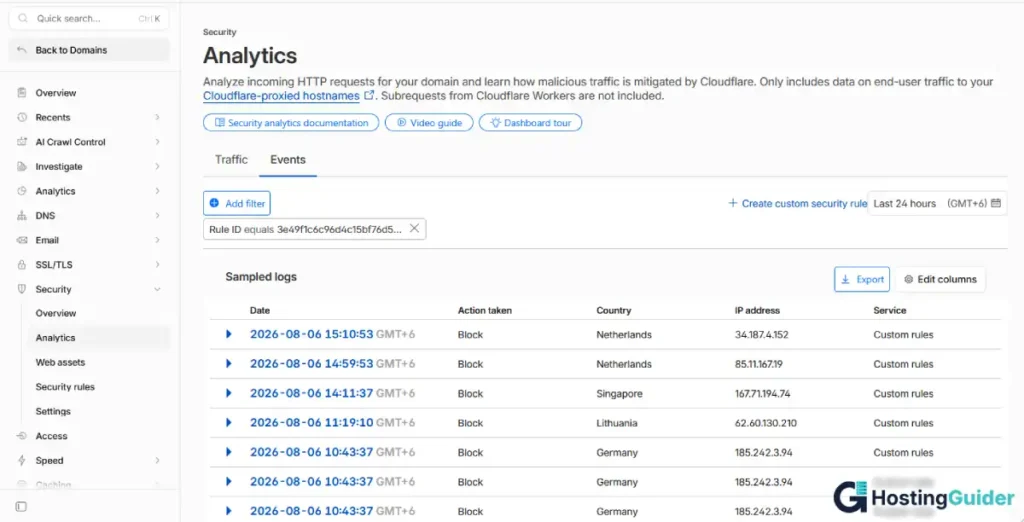Open Web assets submenu item
The height and width of the screenshot is (522, 1024).
point(60,362)
